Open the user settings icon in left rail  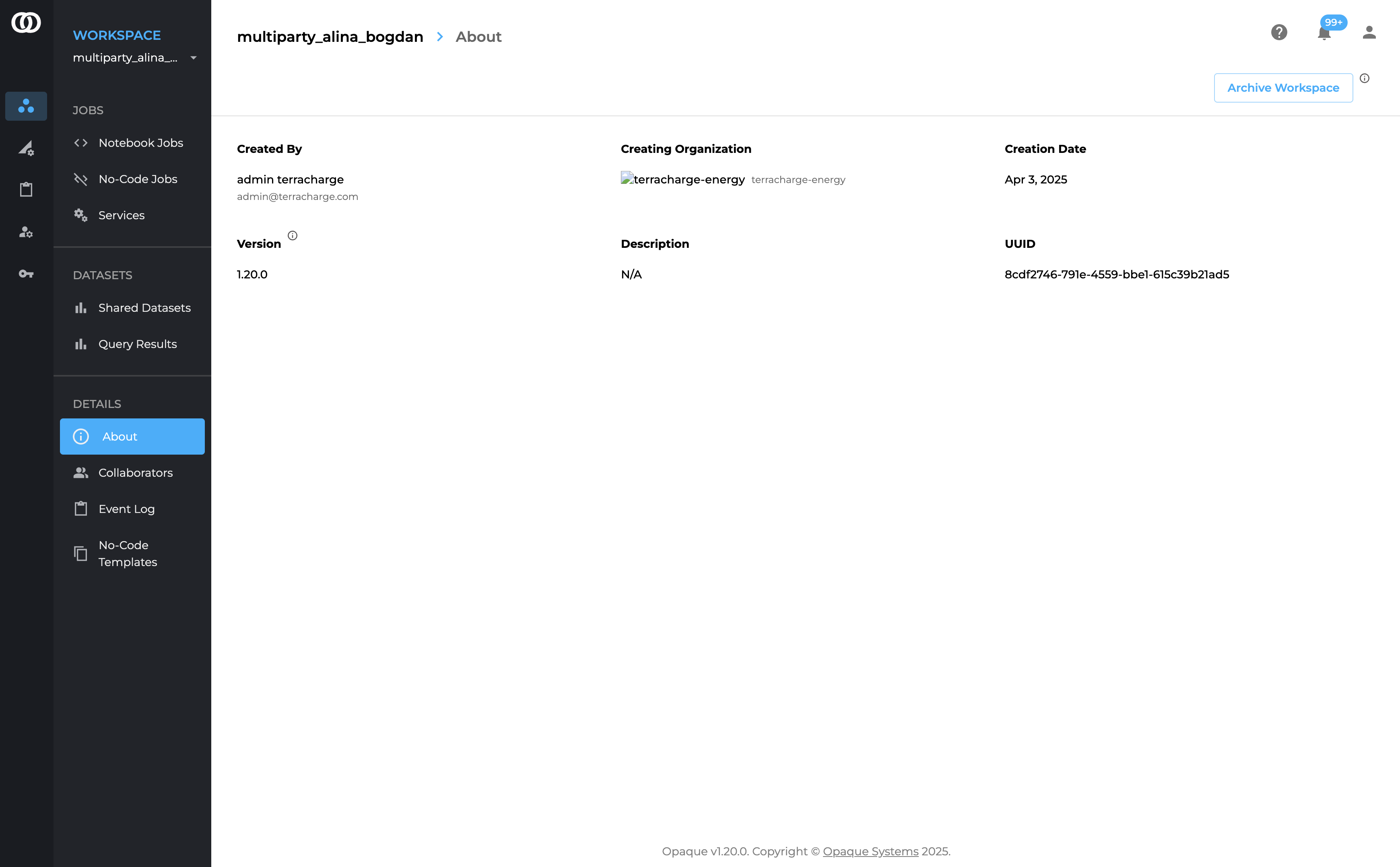click(x=26, y=232)
